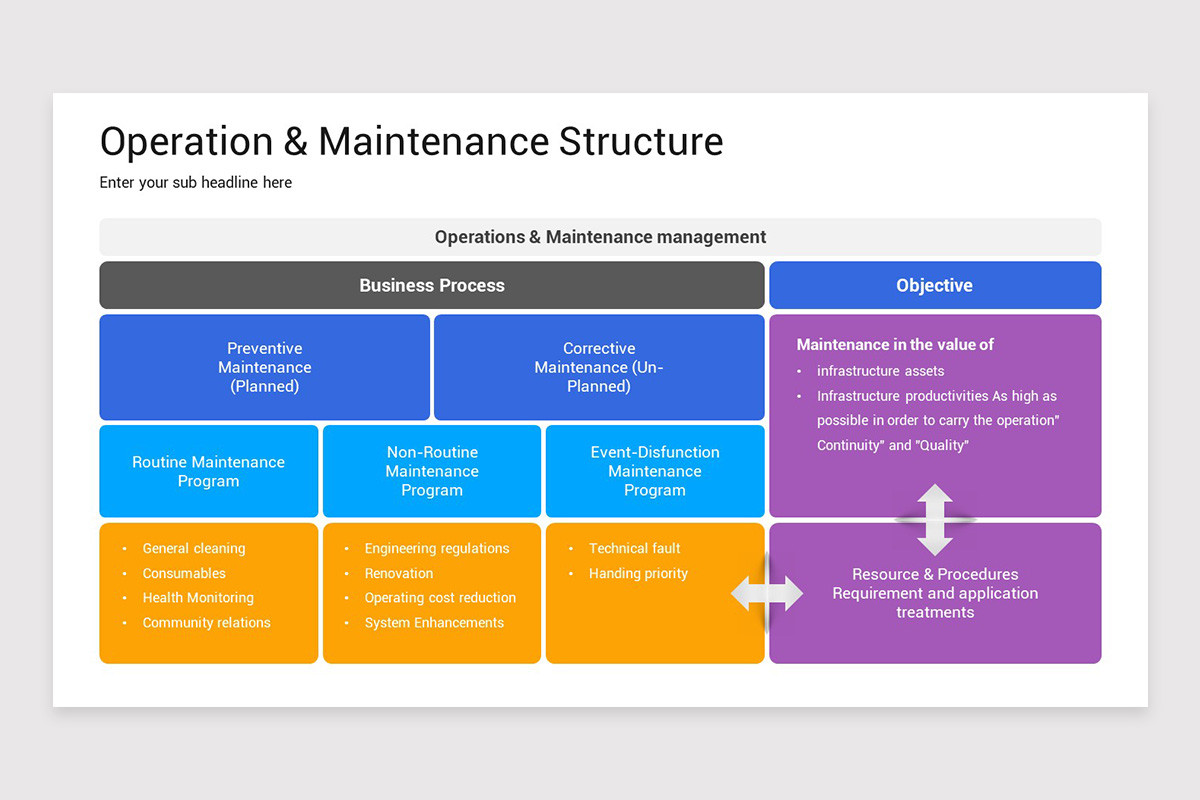Click the purple Objective details panel
The image size is (1200, 800).
pos(935,415)
